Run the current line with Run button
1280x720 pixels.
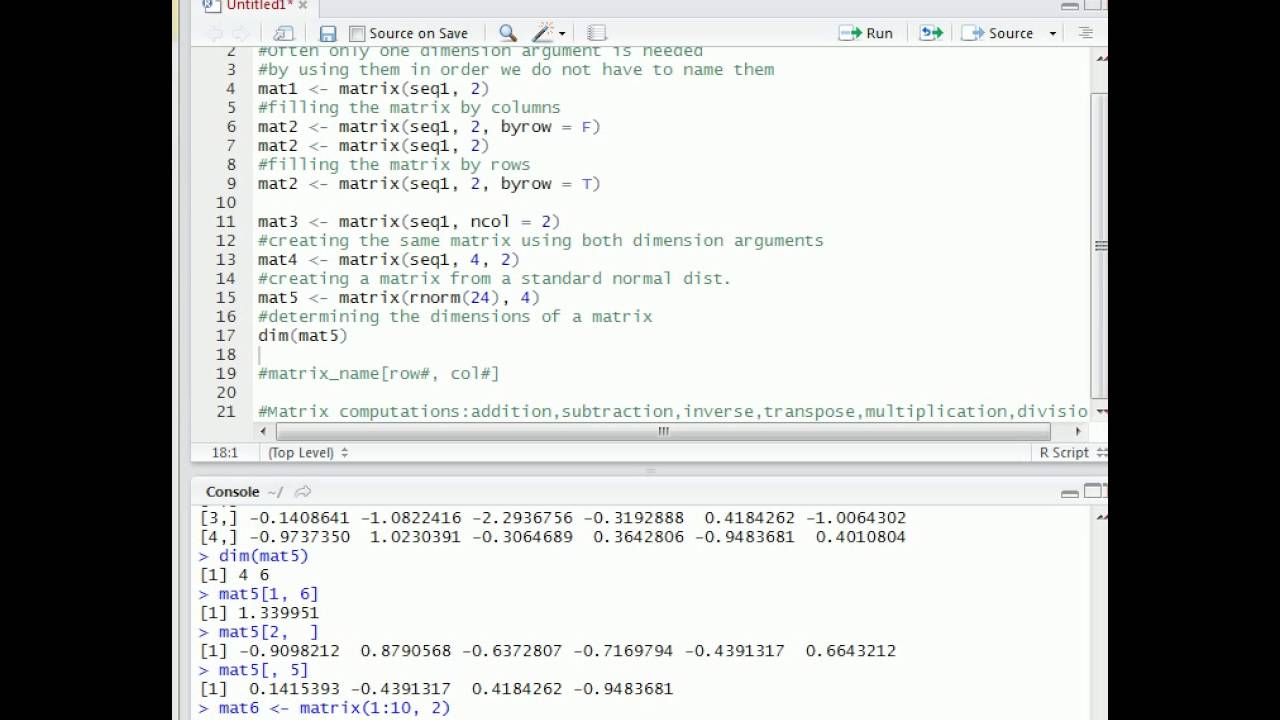(866, 33)
